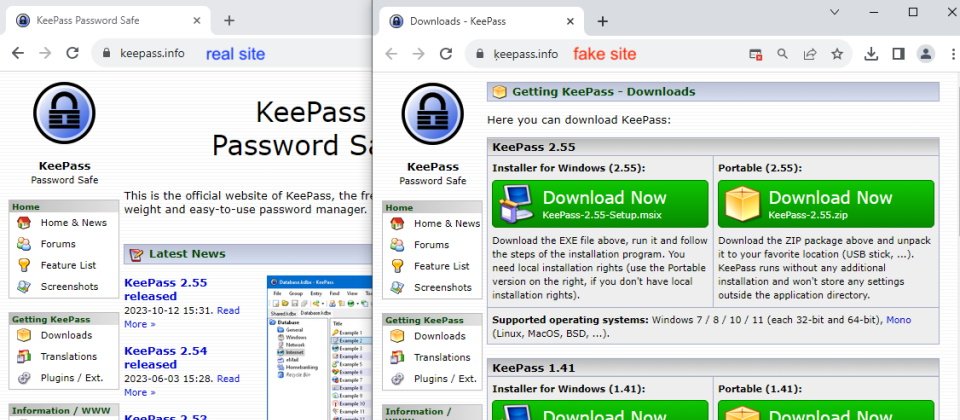The image size is (960, 420).
Task: Click KeePass lock logo on fake site
Action: (x=432, y=114)
